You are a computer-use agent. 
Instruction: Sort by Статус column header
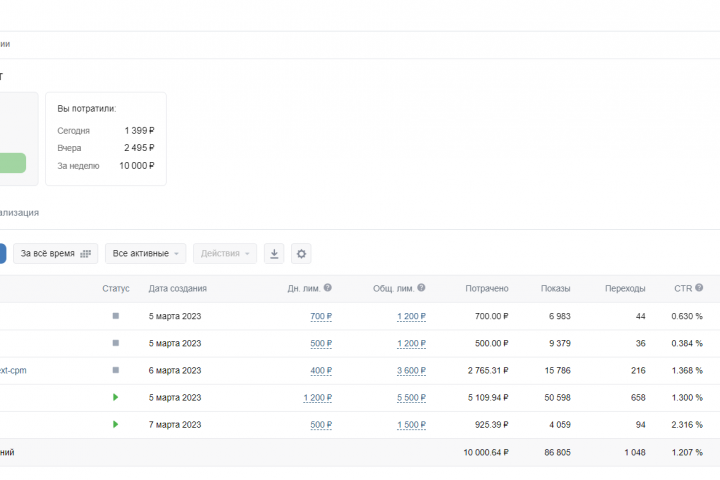116,288
